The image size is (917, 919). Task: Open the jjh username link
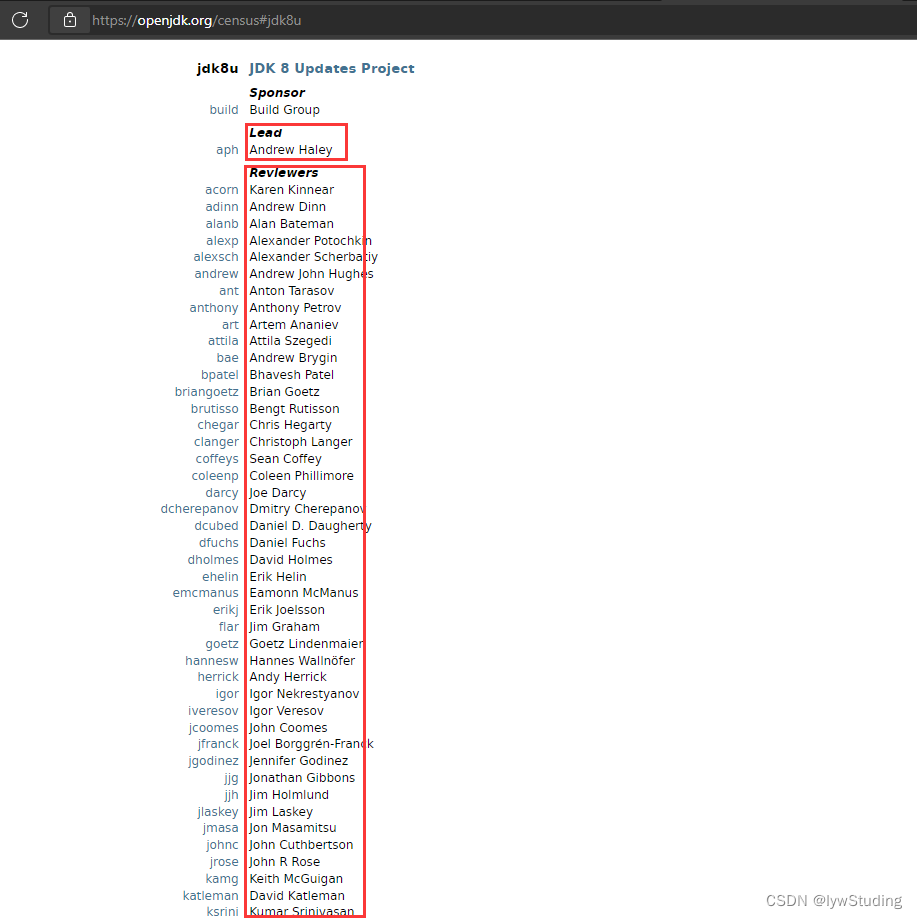[x=231, y=795]
